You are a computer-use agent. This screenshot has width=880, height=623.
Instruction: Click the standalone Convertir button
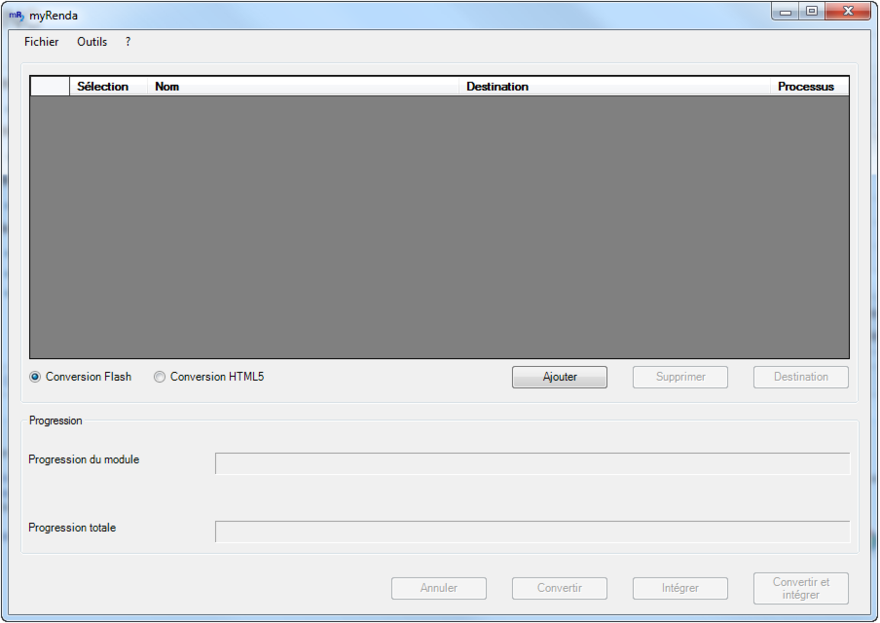tap(559, 588)
